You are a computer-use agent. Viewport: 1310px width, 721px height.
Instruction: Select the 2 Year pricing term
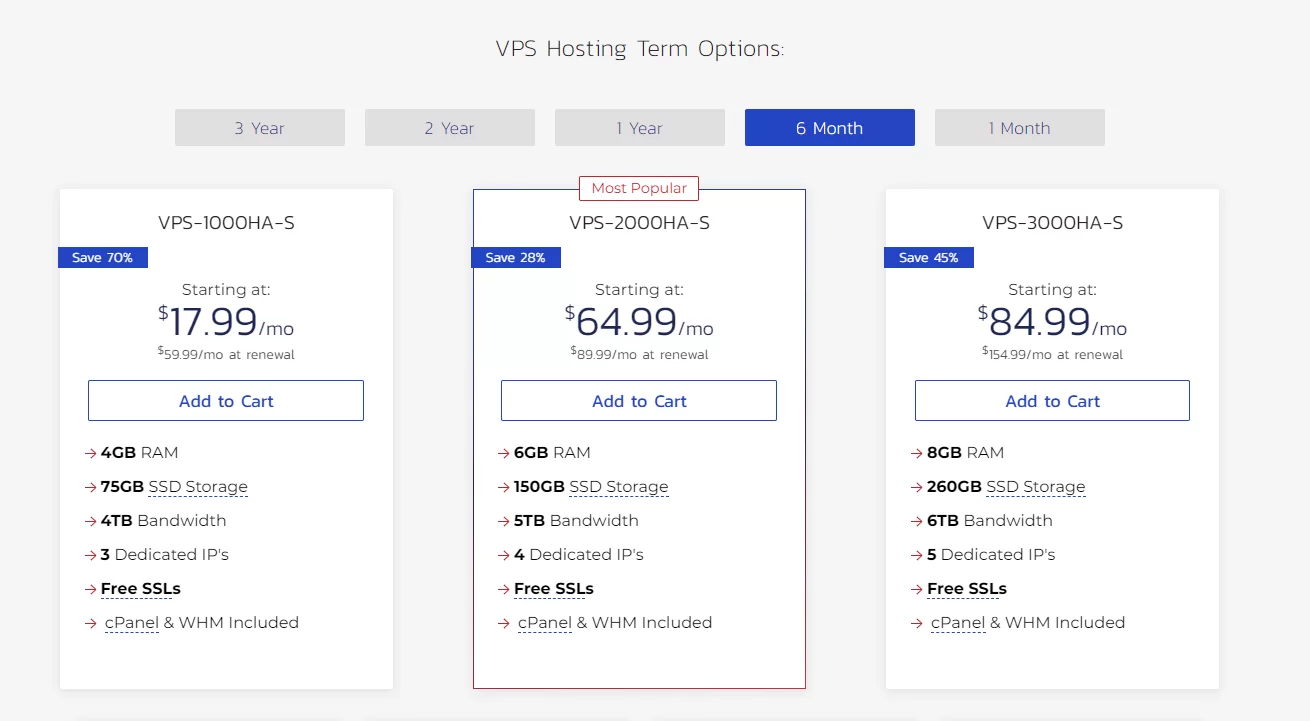(x=449, y=127)
